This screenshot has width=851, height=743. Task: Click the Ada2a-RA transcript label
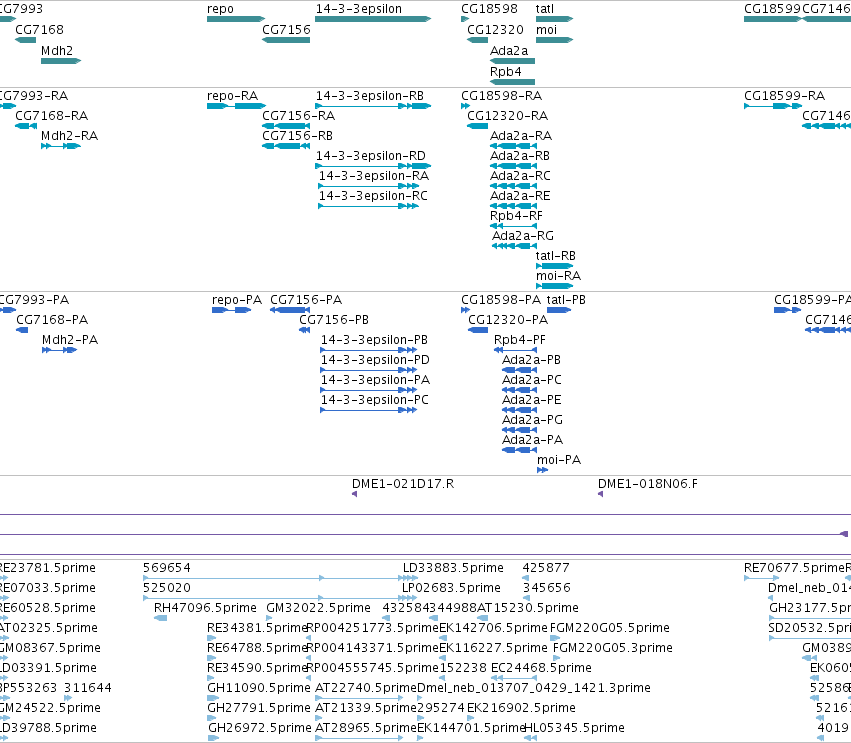521,136
